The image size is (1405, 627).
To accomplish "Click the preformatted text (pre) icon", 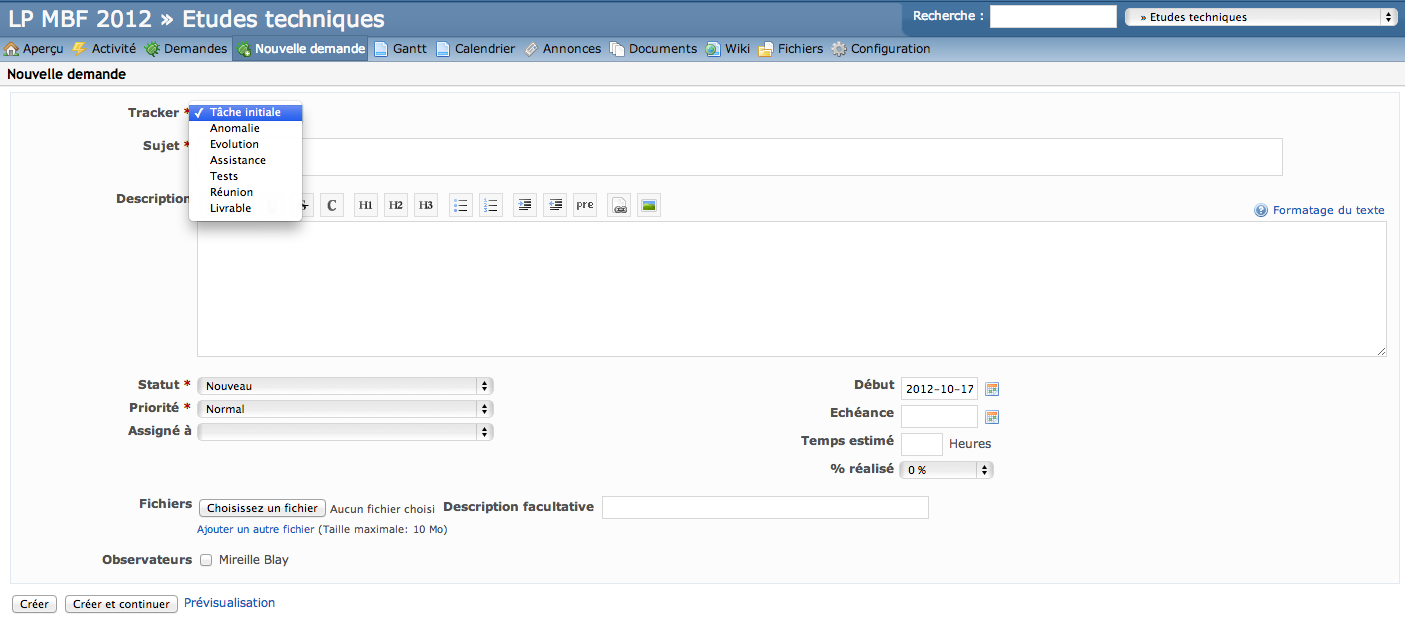I will point(585,205).
